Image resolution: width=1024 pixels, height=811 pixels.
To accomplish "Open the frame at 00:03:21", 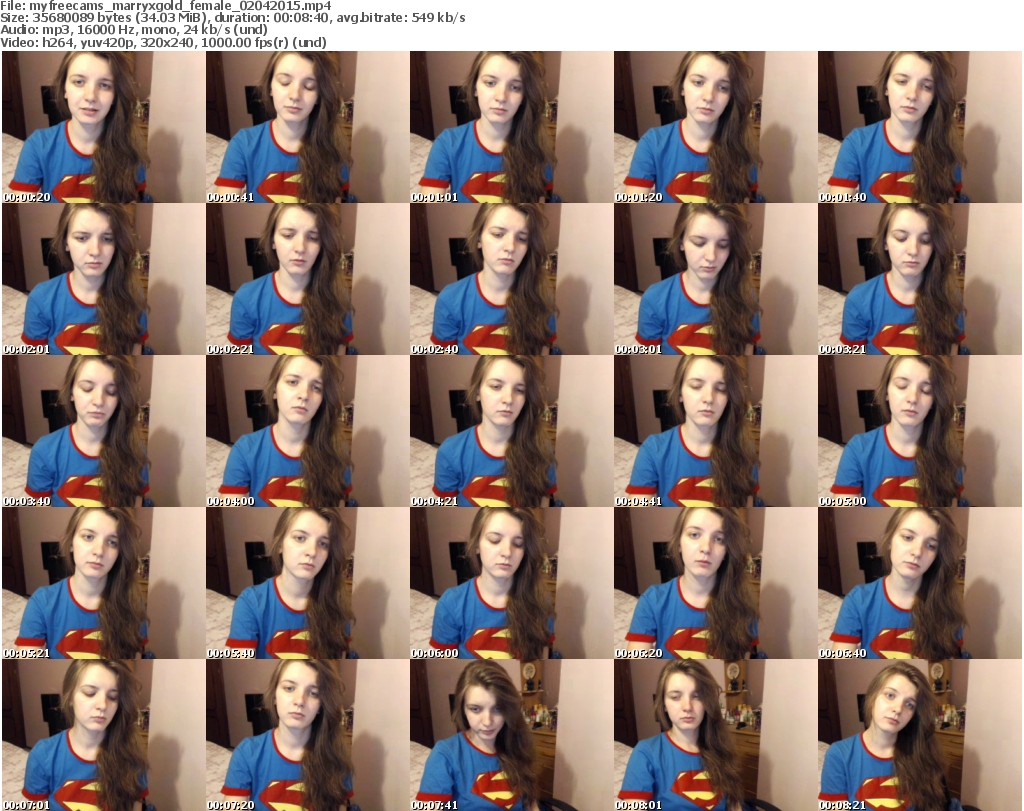I will tap(920, 279).
